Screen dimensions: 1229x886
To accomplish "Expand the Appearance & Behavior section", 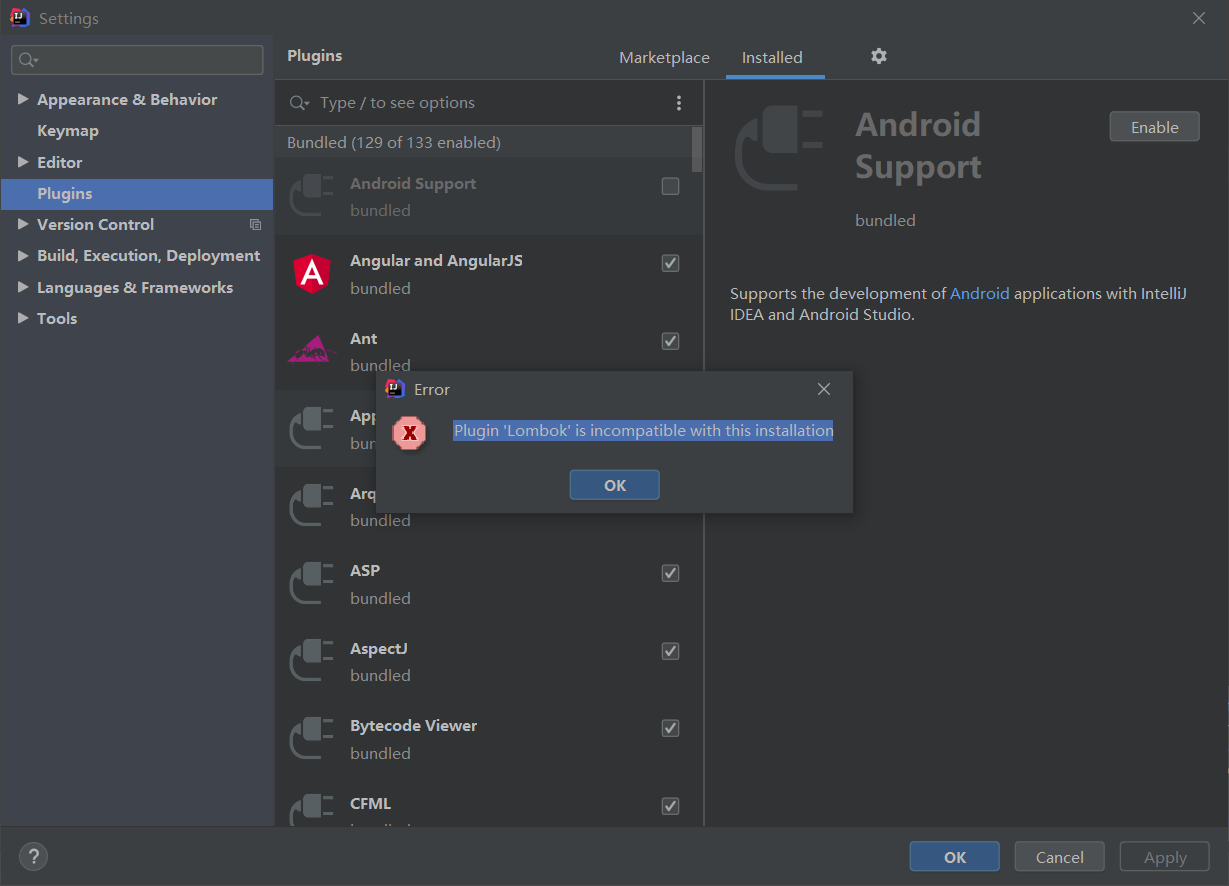I will [23, 99].
